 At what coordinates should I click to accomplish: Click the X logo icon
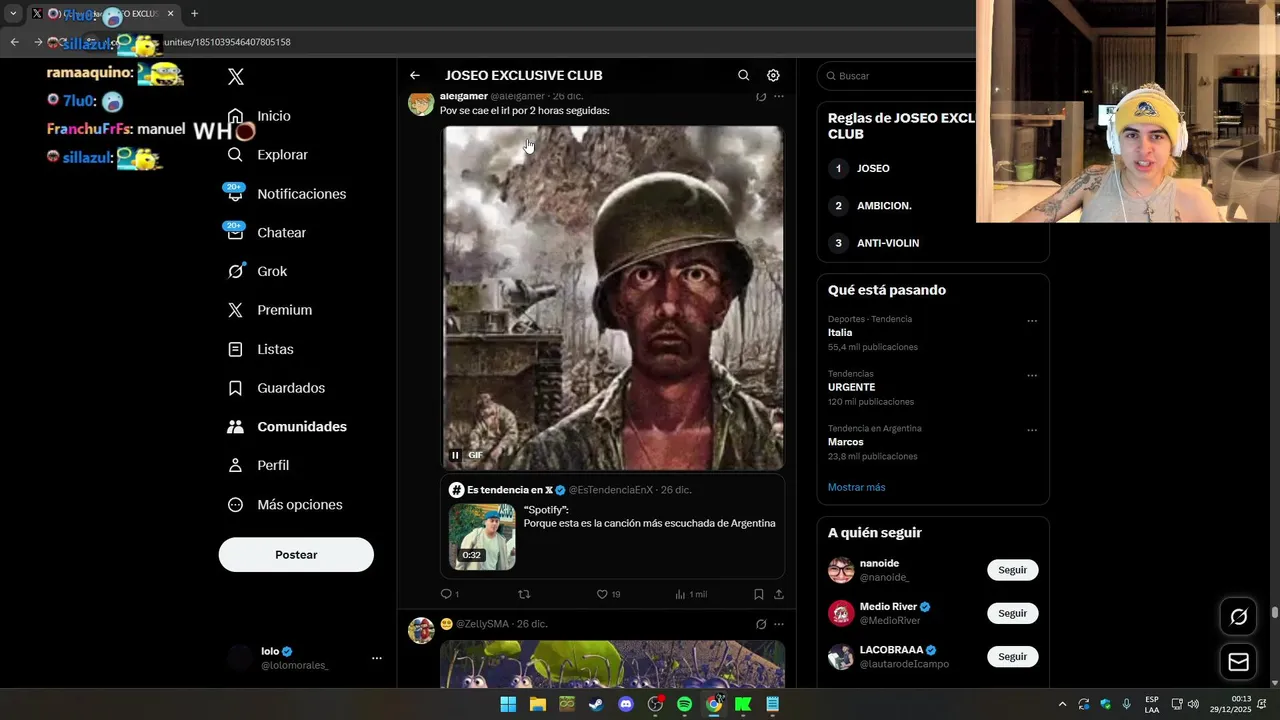click(x=236, y=77)
